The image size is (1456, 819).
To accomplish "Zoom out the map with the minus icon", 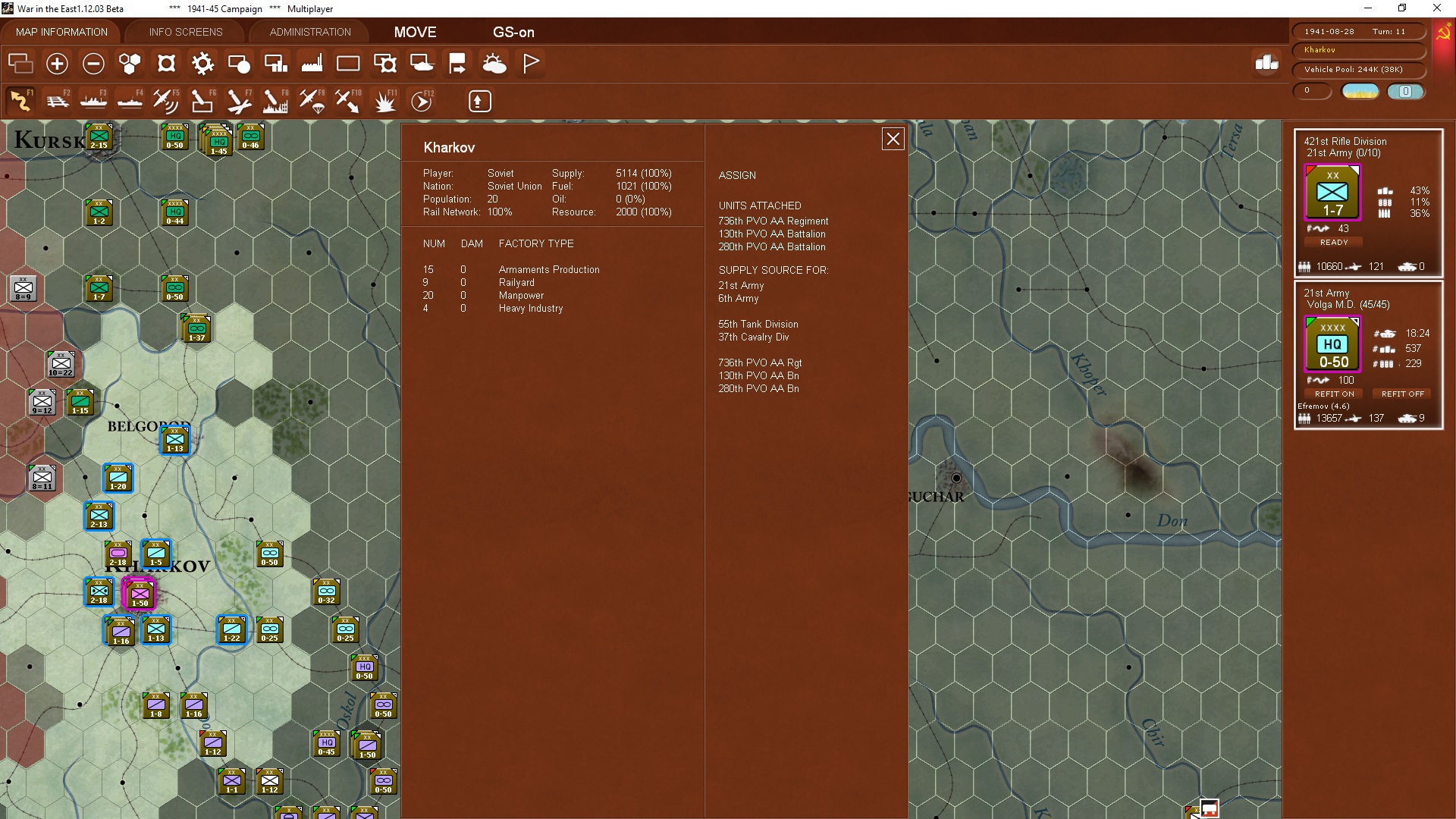I will coord(93,64).
